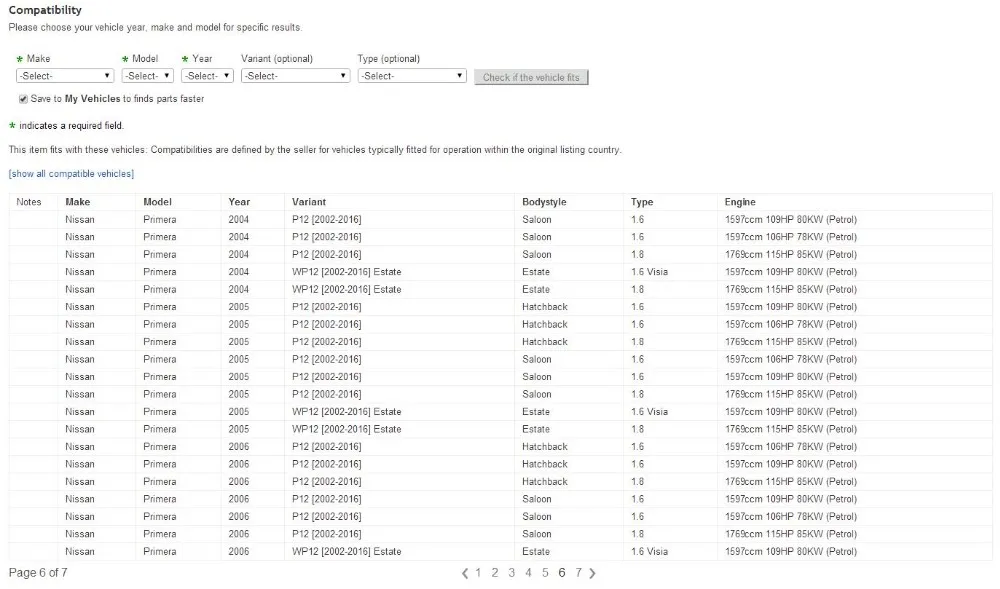Click the Compatibility heading

point(45,10)
